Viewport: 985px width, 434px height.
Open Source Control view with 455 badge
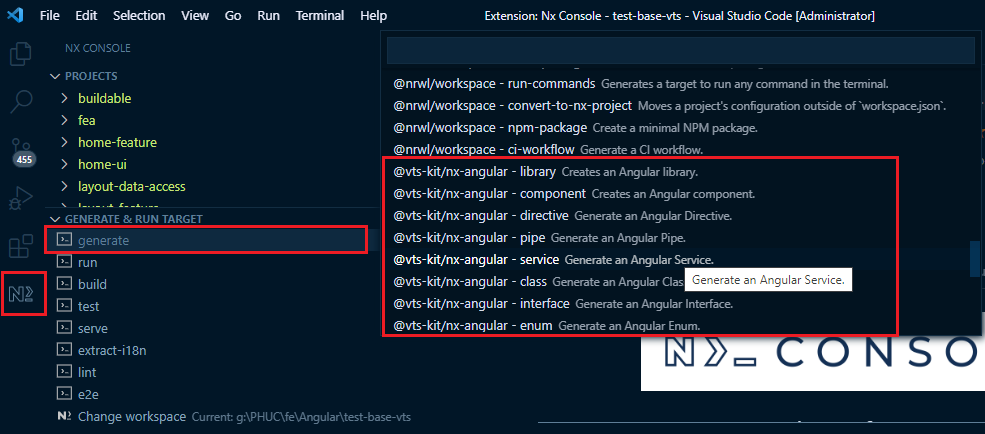click(22, 151)
